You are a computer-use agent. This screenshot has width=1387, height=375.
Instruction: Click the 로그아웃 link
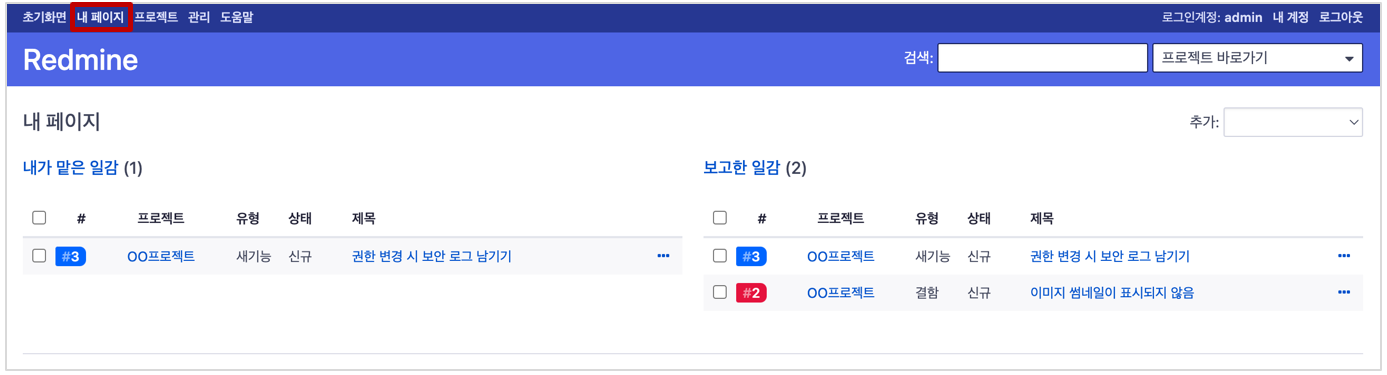pyautogui.click(x=1341, y=17)
